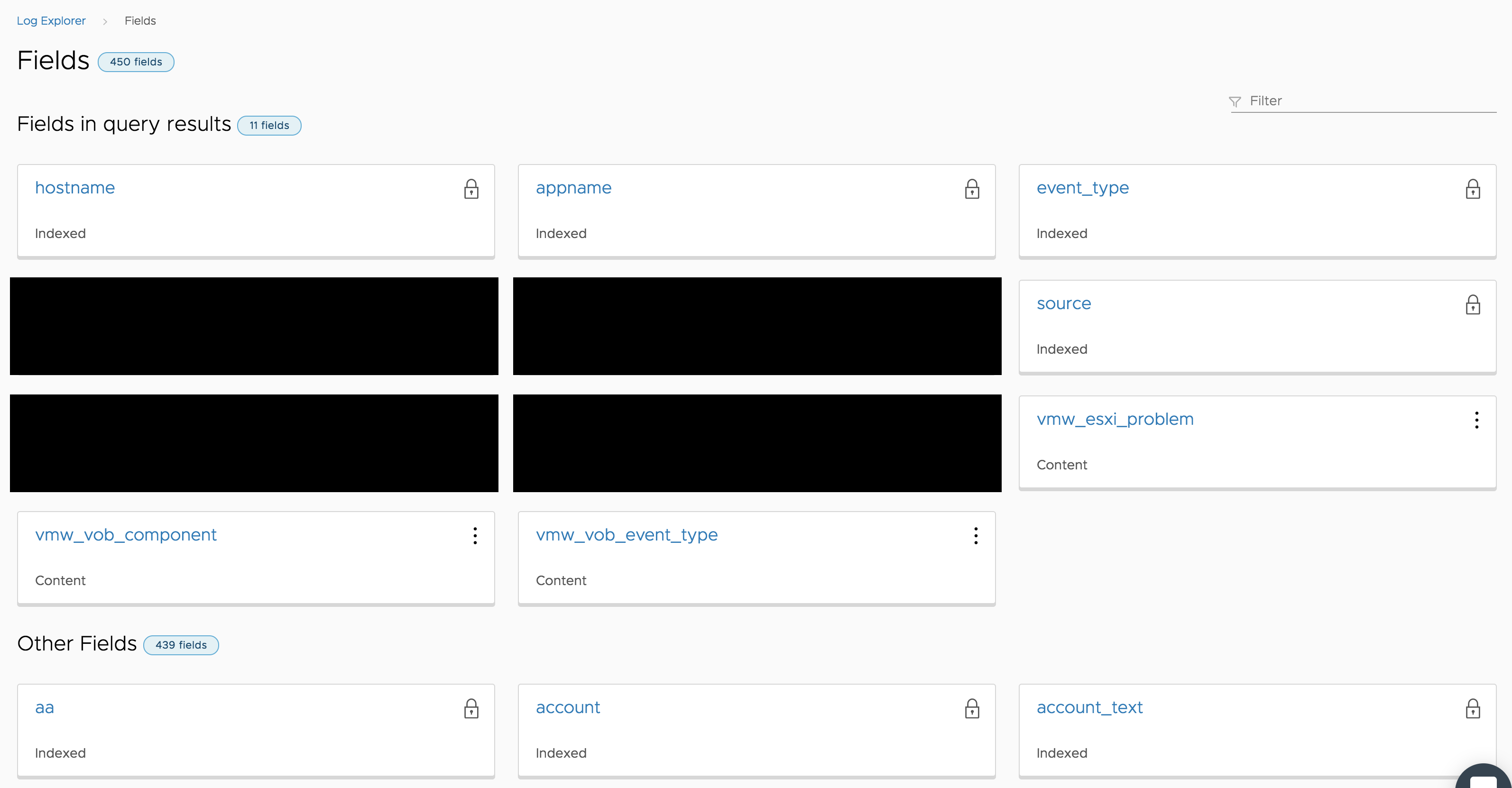Click the lock icon on account card
1512x788 pixels.
coord(972,708)
